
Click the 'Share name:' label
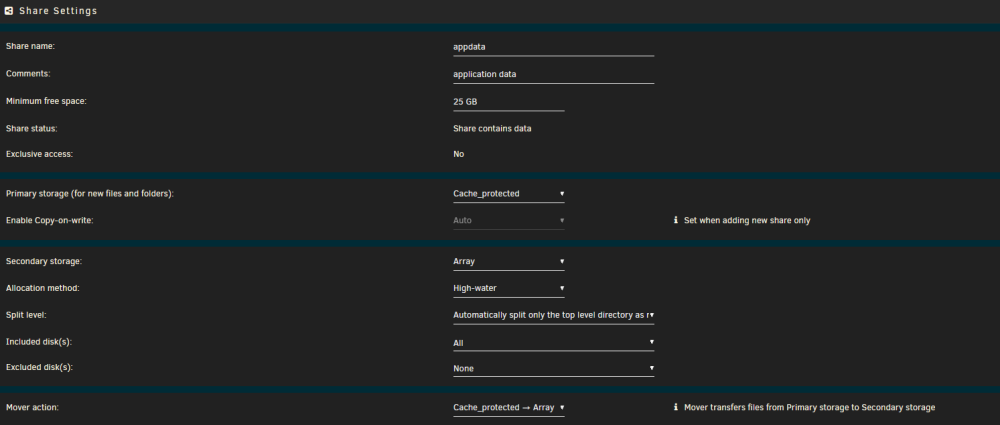point(31,46)
